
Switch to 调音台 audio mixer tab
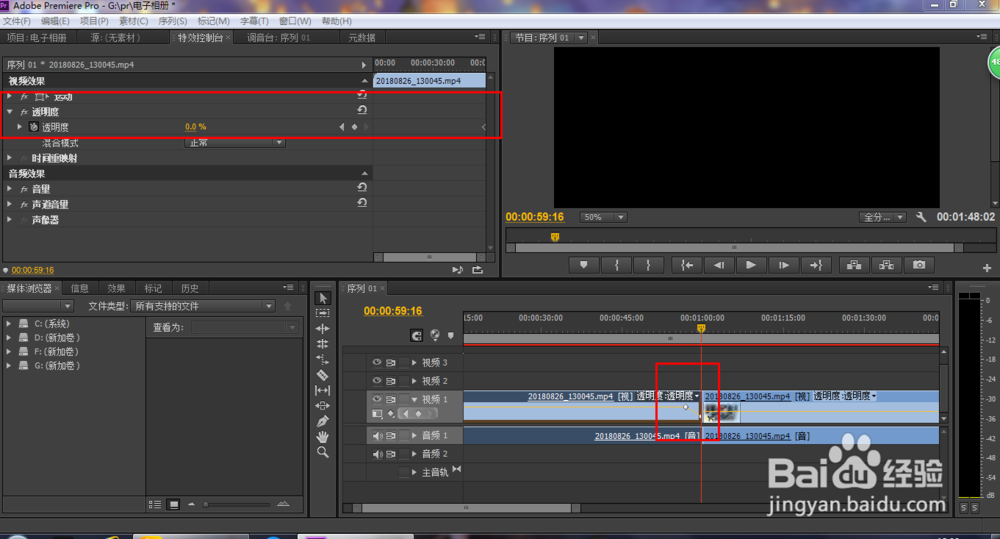(x=279, y=38)
